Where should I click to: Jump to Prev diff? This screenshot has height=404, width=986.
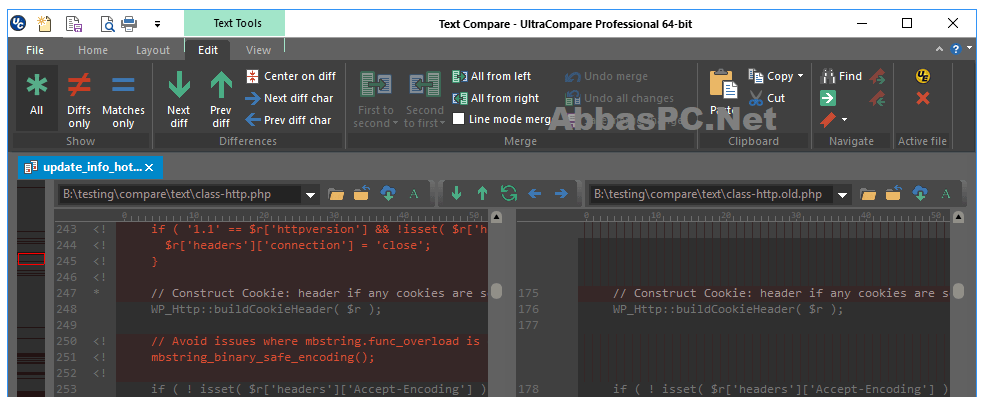click(221, 101)
